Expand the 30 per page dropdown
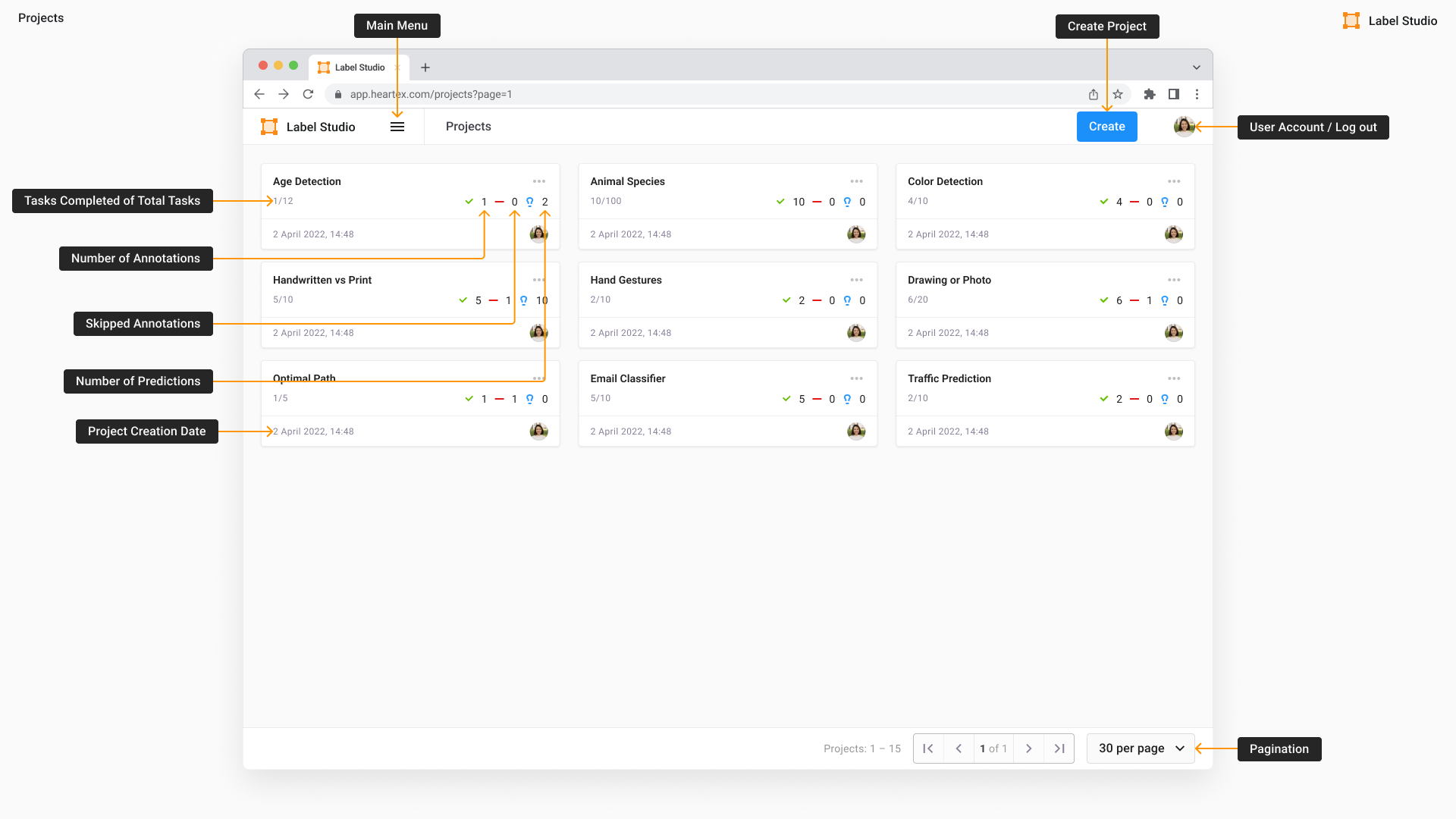 click(x=1141, y=748)
